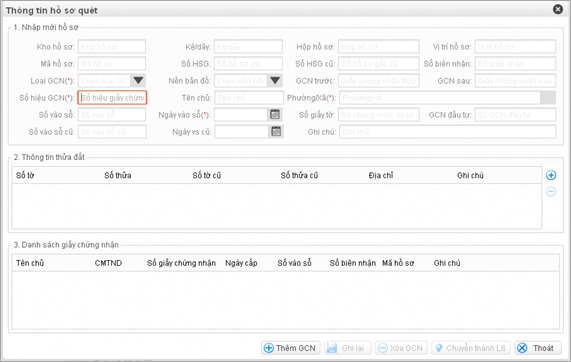This screenshot has height=362, width=571.
Task: Focus the Tên chủ field
Action: point(249,98)
